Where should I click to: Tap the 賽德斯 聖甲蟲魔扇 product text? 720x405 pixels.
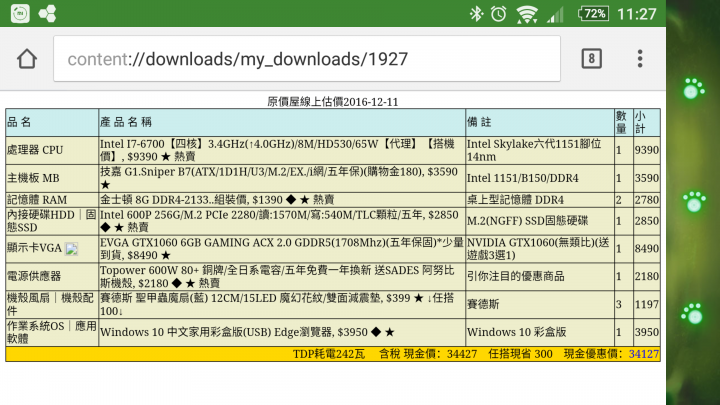coord(277,304)
